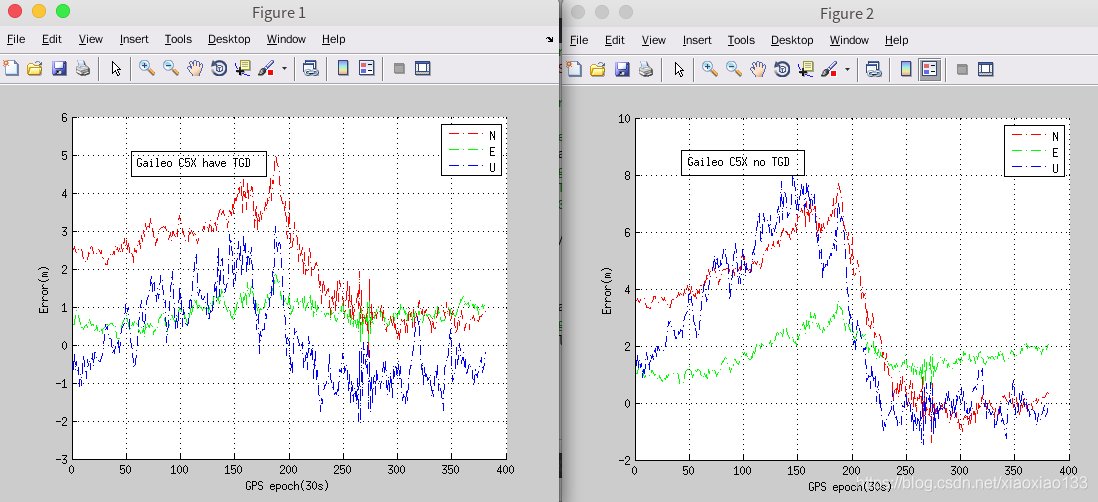Print Figure 2 with the printer icon
This screenshot has height=502, width=1098.
pyautogui.click(x=646, y=69)
